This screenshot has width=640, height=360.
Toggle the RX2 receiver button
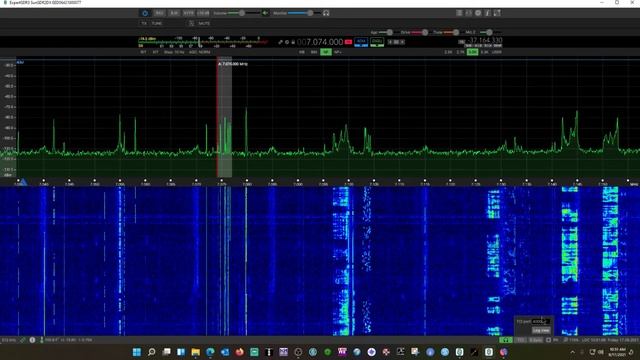160,13
